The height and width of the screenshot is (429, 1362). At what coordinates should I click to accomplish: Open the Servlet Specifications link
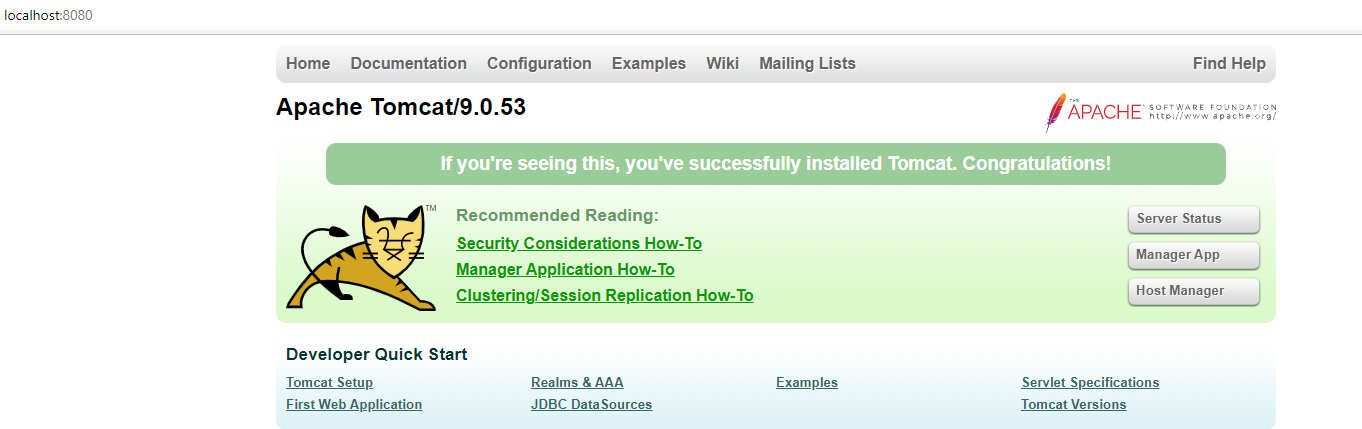1090,382
